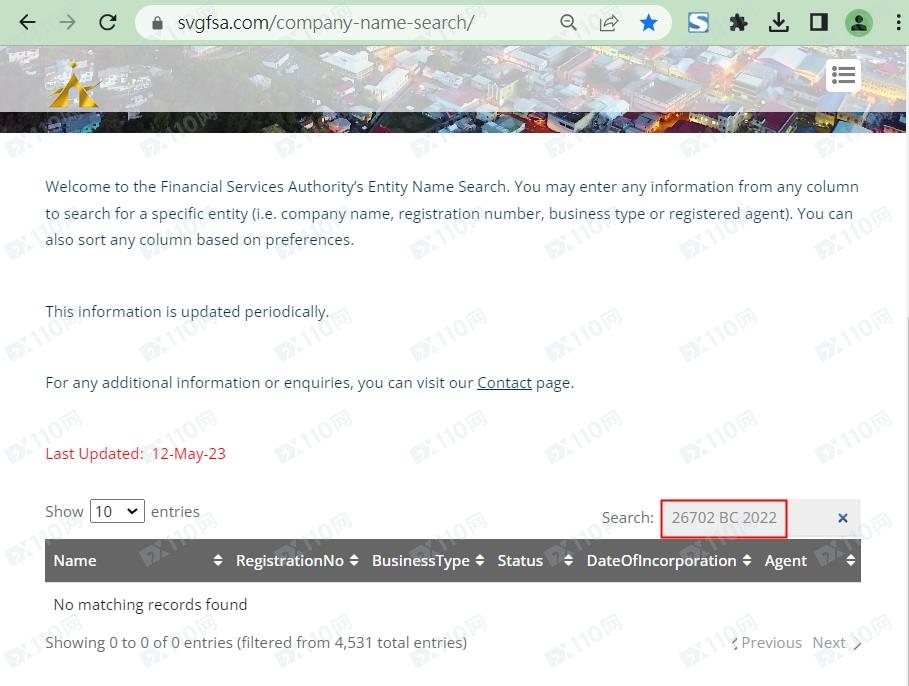Click the browser forward arrow
The width and height of the screenshot is (909, 686).
point(68,23)
